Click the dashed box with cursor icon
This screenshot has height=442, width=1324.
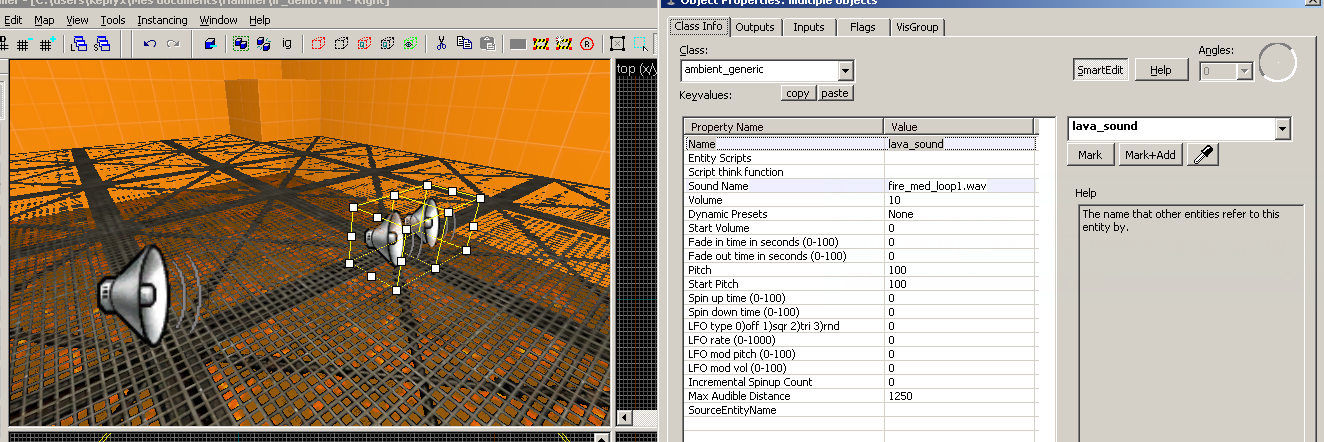click(x=641, y=43)
